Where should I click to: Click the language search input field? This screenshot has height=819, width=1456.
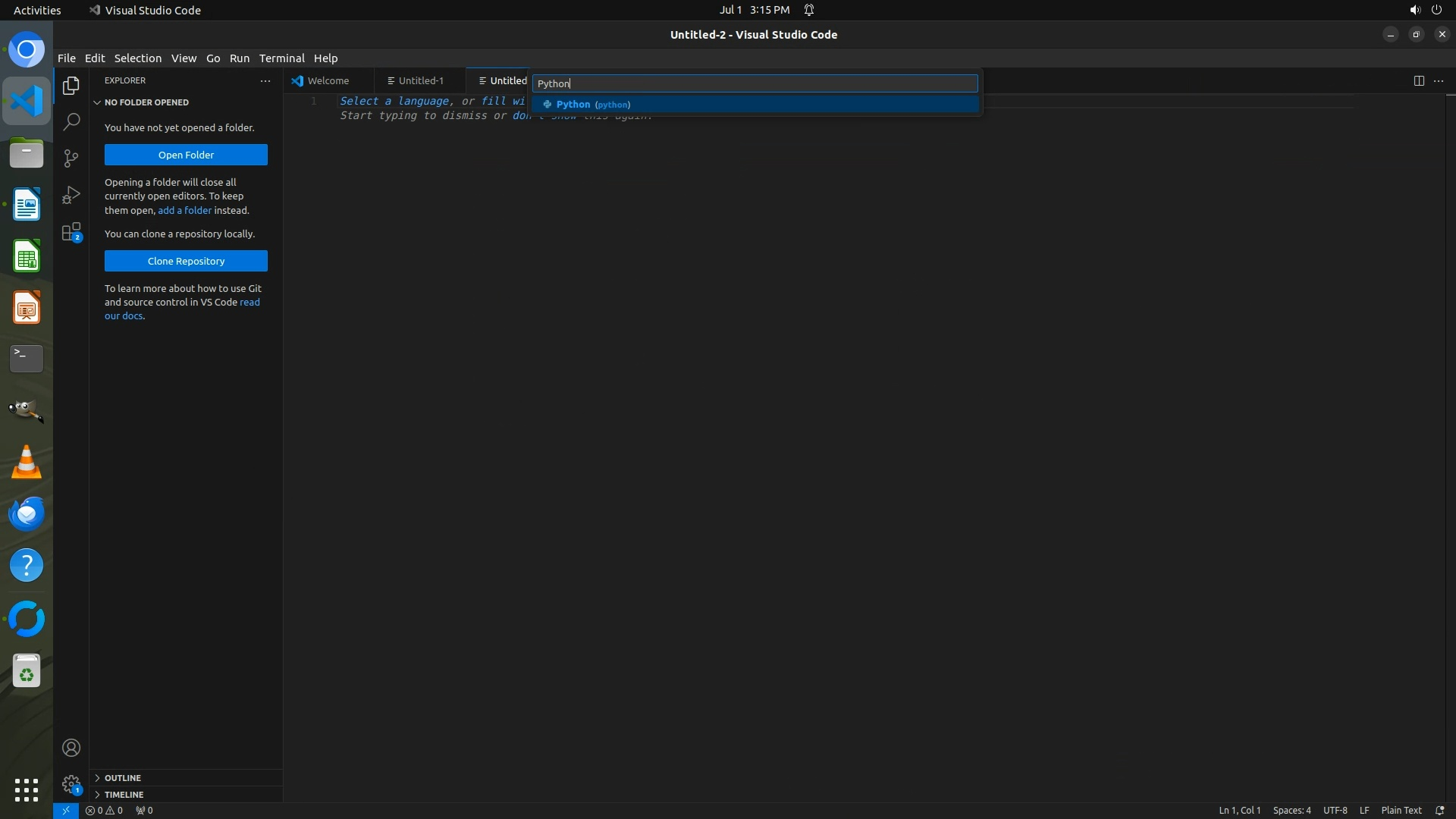[754, 83]
